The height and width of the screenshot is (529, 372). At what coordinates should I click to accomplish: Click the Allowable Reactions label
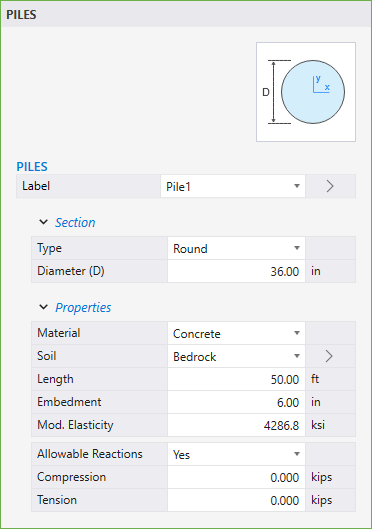click(90, 454)
